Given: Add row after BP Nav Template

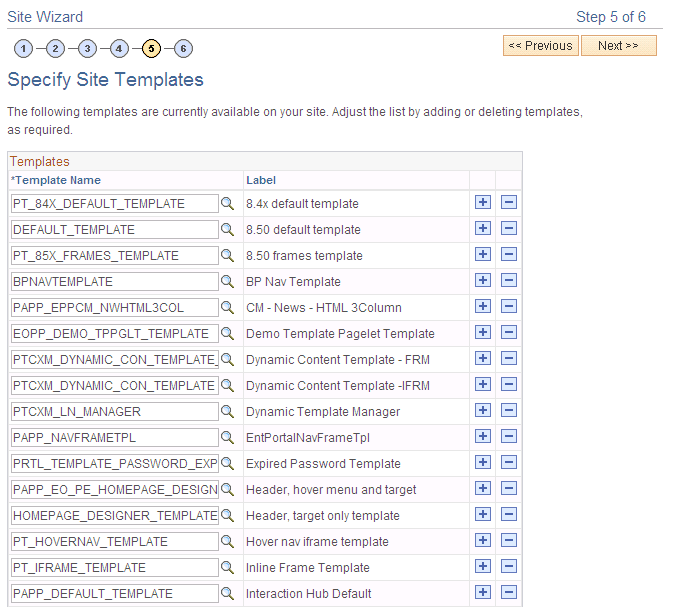Looking at the screenshot, I should (483, 280).
